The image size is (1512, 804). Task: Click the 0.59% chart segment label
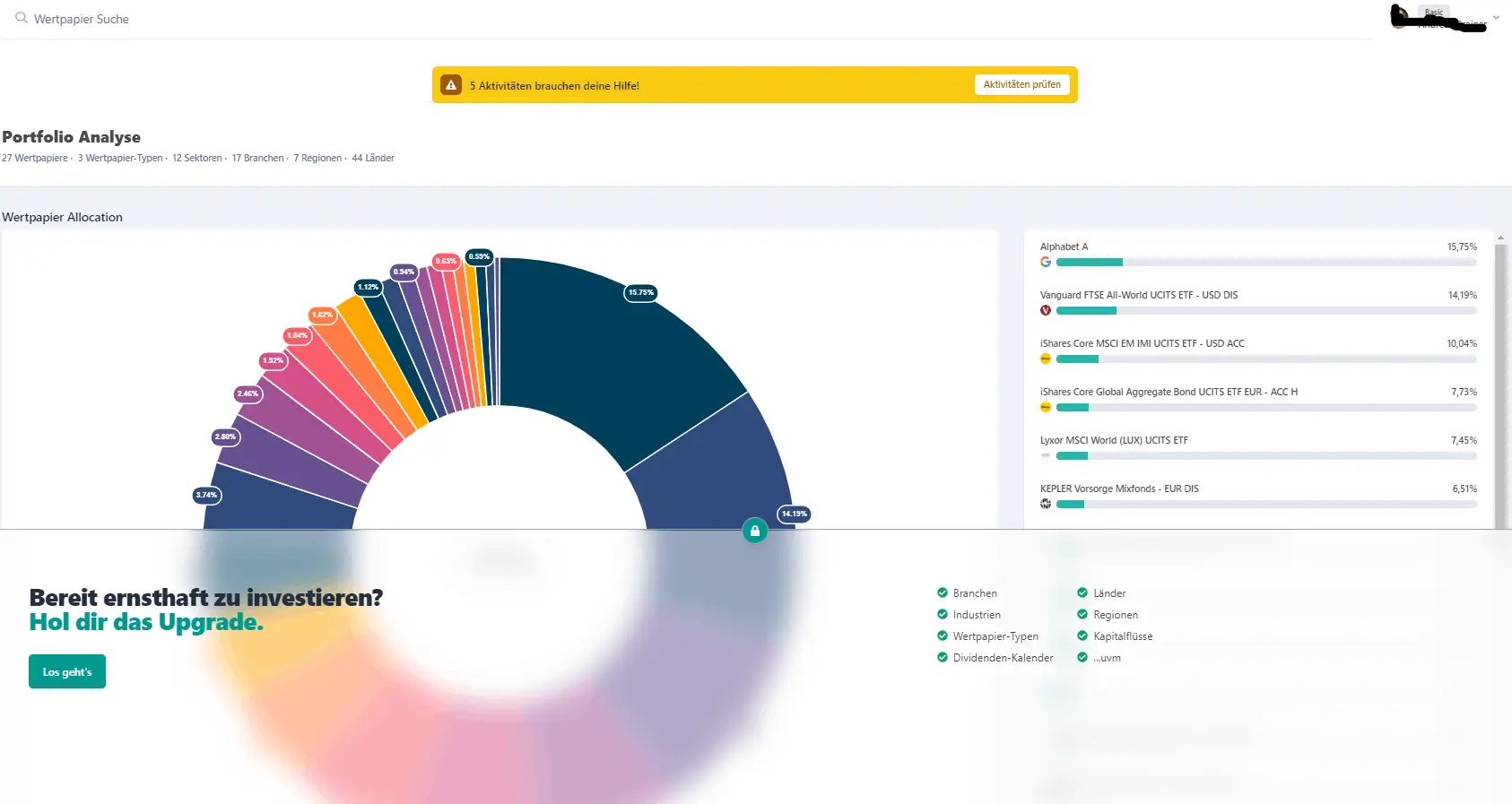pyautogui.click(x=479, y=256)
